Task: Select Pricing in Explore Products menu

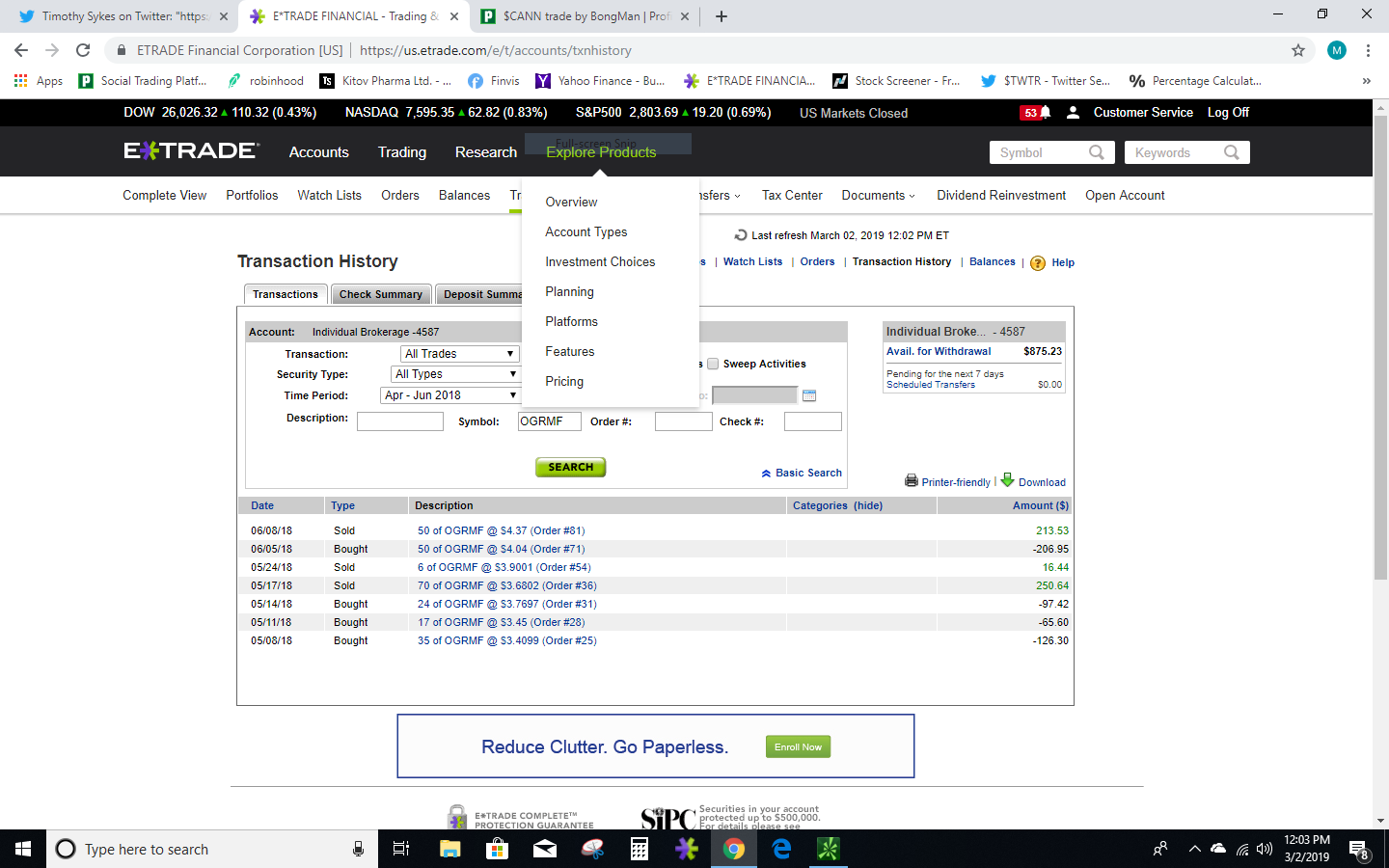Action: [564, 382]
